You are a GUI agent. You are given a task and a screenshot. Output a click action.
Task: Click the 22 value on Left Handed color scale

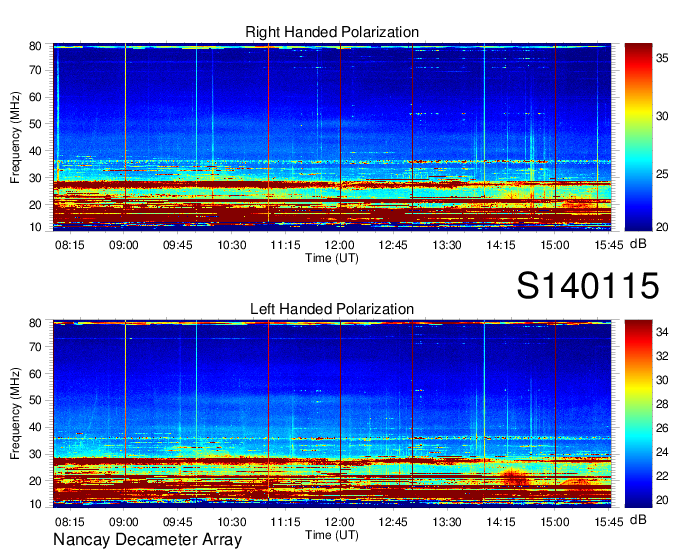pos(662,476)
